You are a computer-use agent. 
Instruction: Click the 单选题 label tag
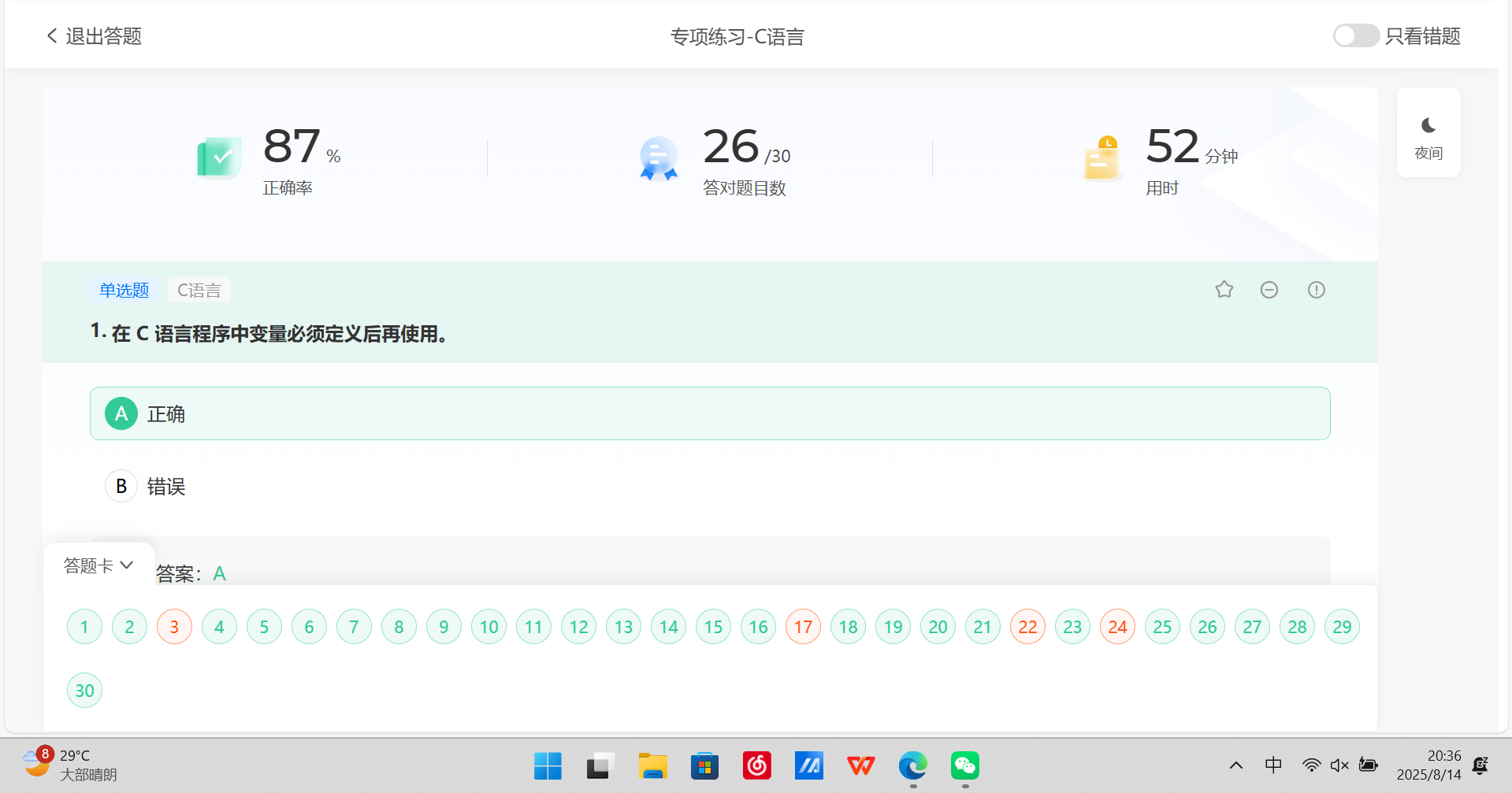[x=124, y=289]
